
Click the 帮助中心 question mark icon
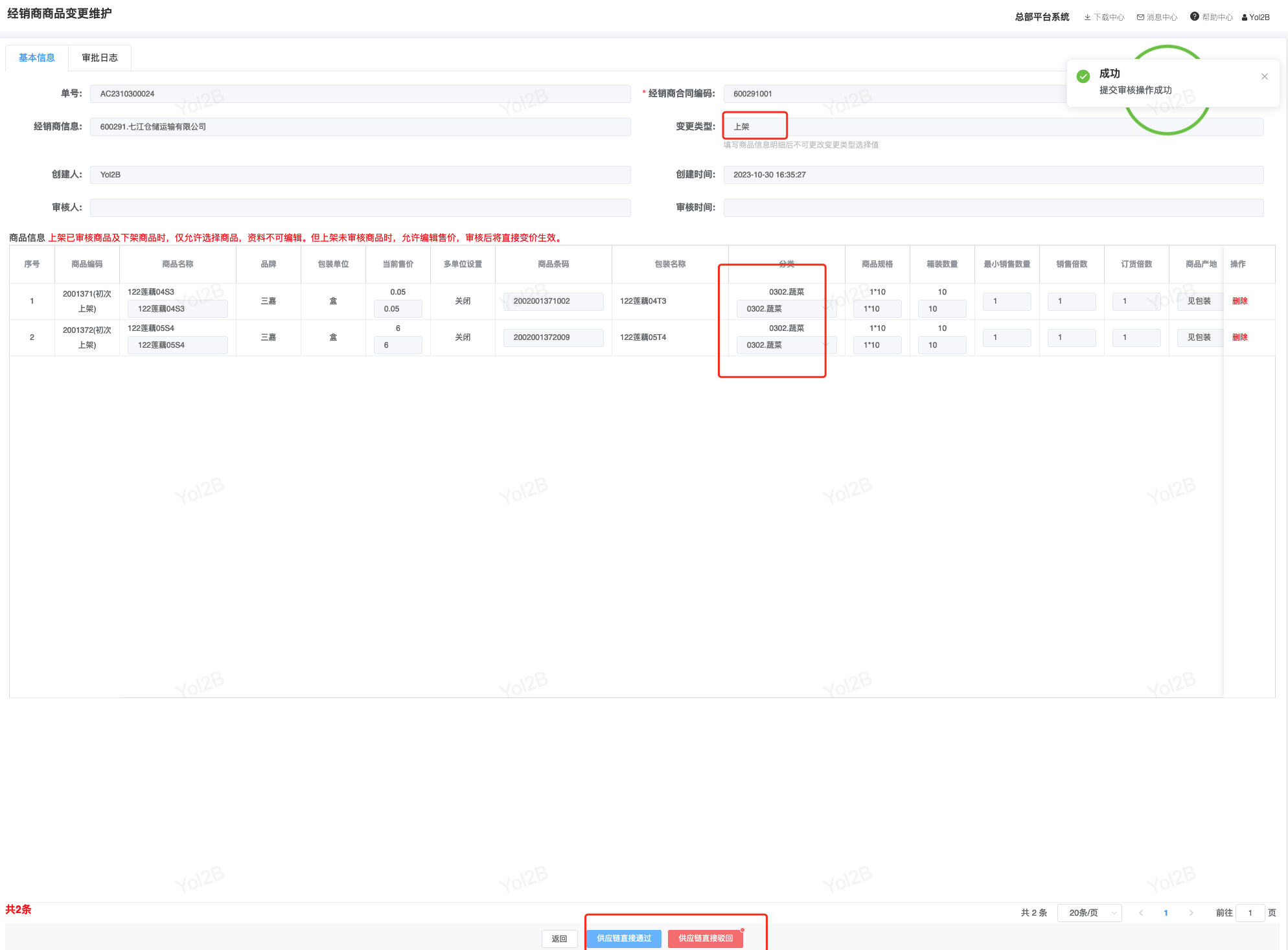pyautogui.click(x=1194, y=17)
